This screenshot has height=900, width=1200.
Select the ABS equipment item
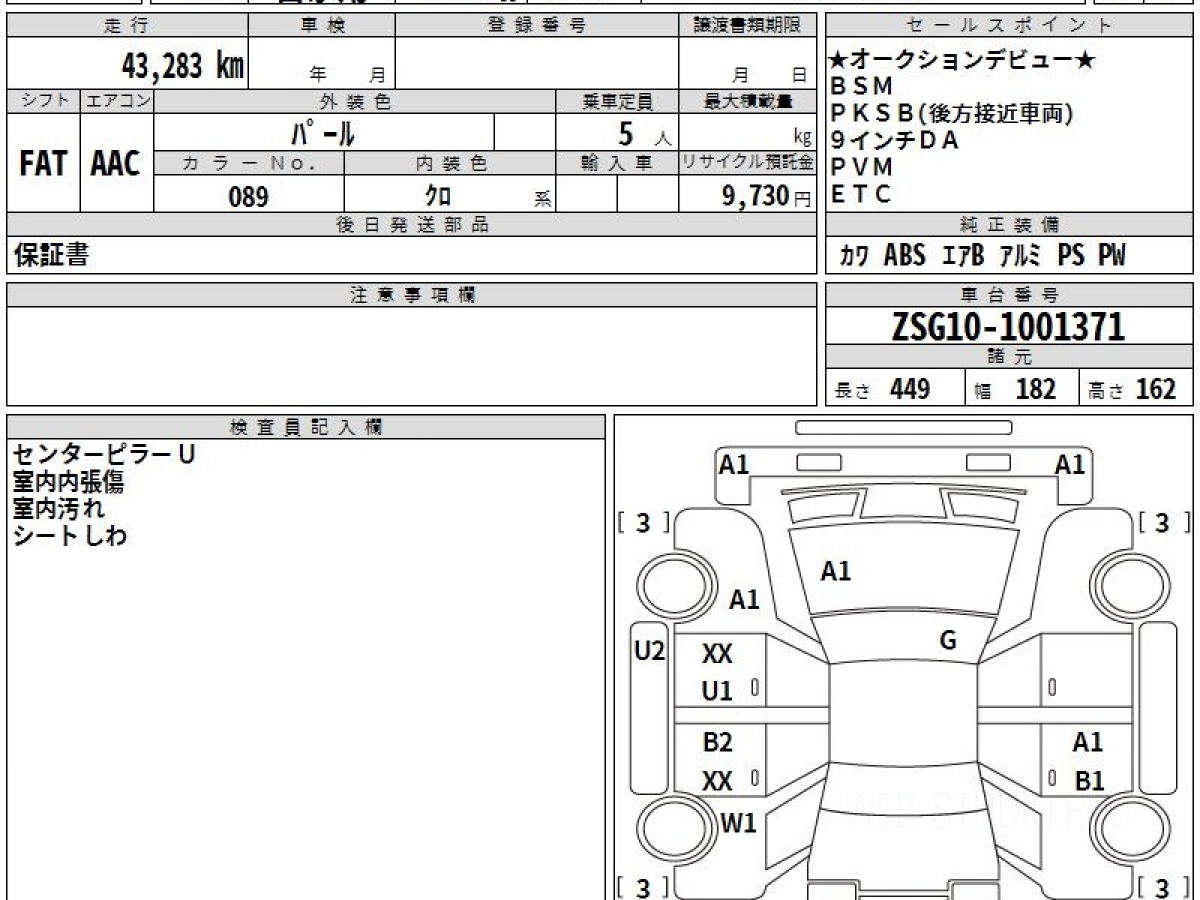pos(905,256)
